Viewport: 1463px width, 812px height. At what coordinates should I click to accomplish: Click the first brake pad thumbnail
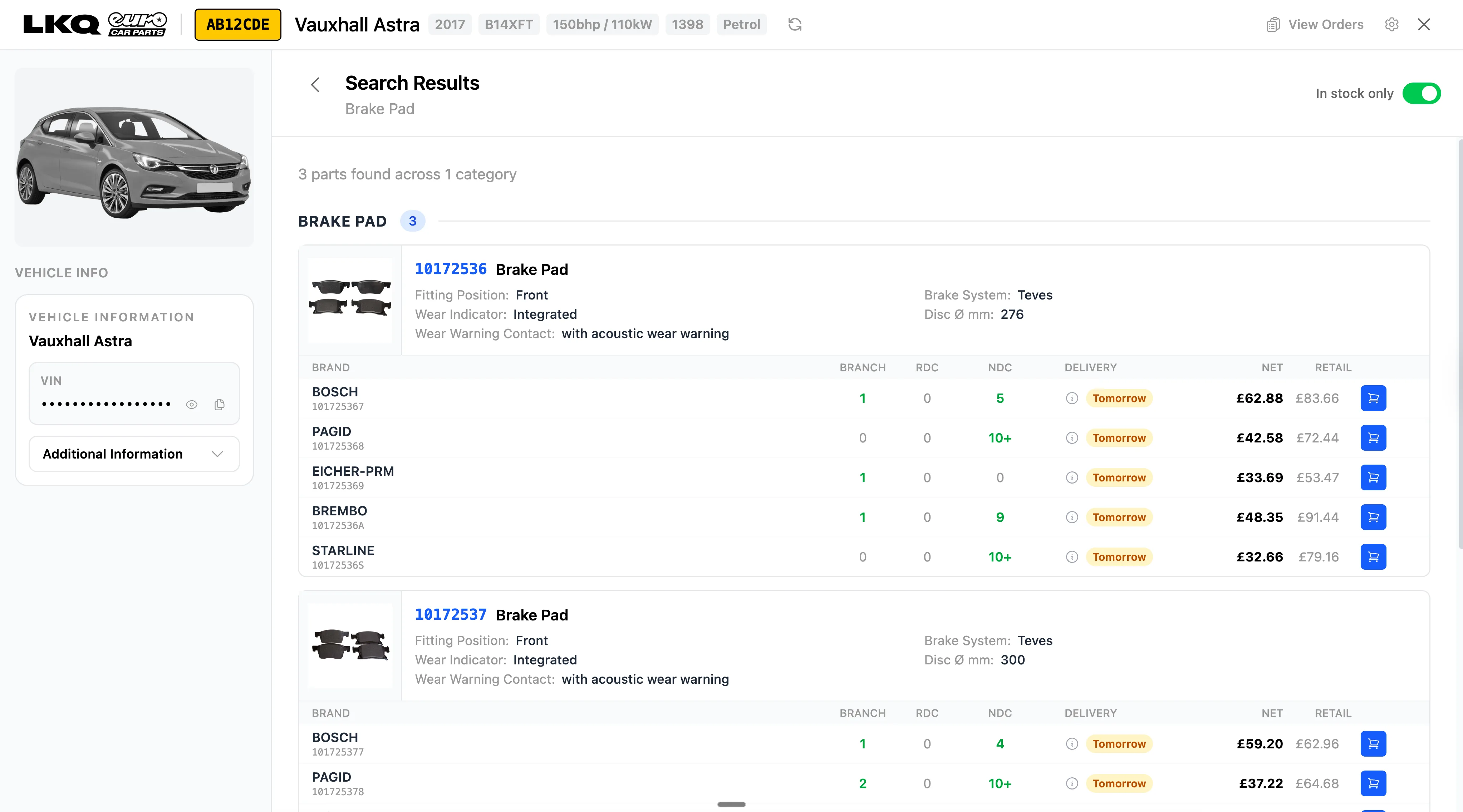(350, 299)
